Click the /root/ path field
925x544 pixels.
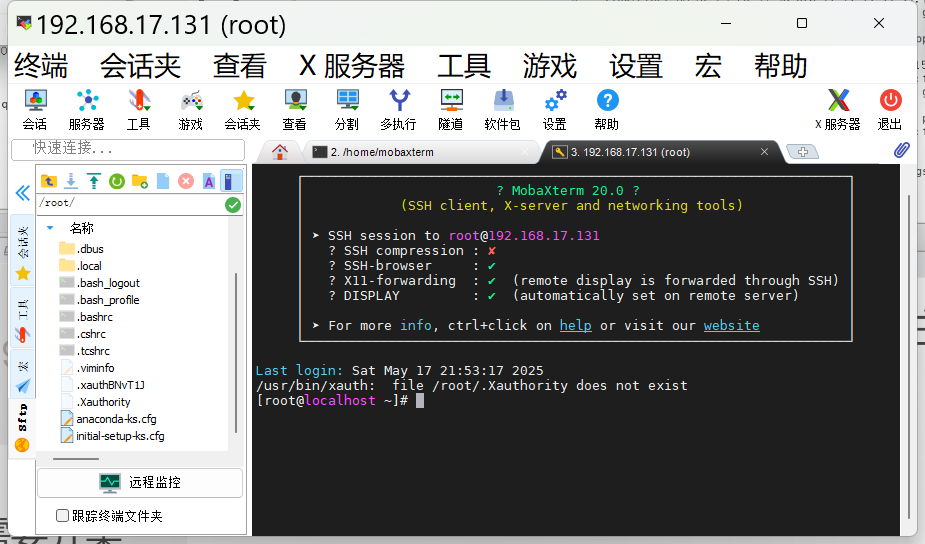130,204
